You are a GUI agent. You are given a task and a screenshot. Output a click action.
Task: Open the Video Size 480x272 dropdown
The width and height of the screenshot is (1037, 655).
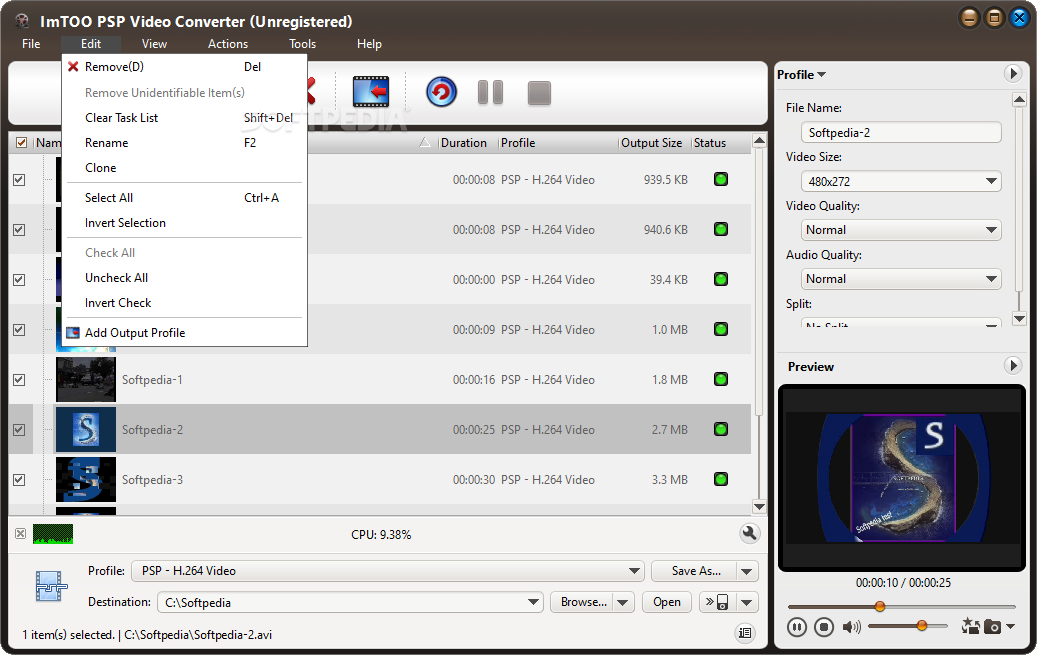901,181
